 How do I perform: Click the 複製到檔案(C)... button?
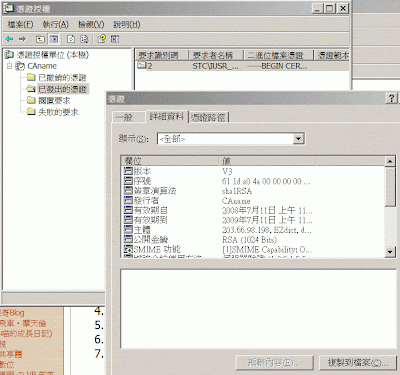[x=358, y=363]
